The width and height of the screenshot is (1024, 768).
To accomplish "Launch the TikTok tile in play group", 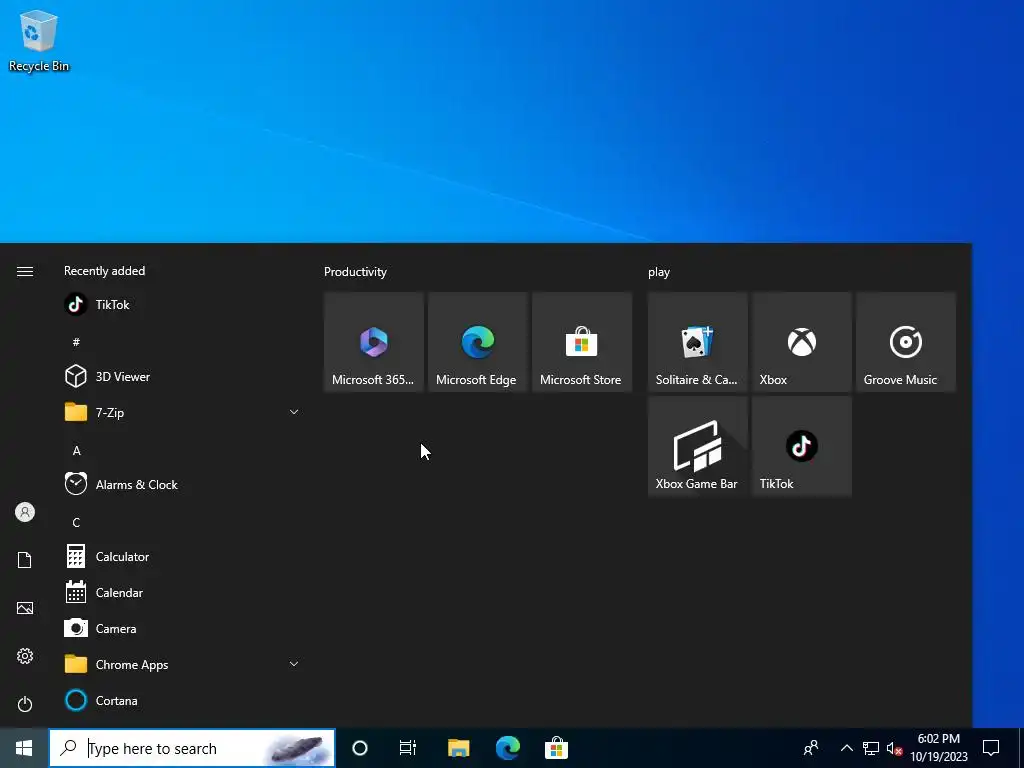I will pyautogui.click(x=802, y=446).
